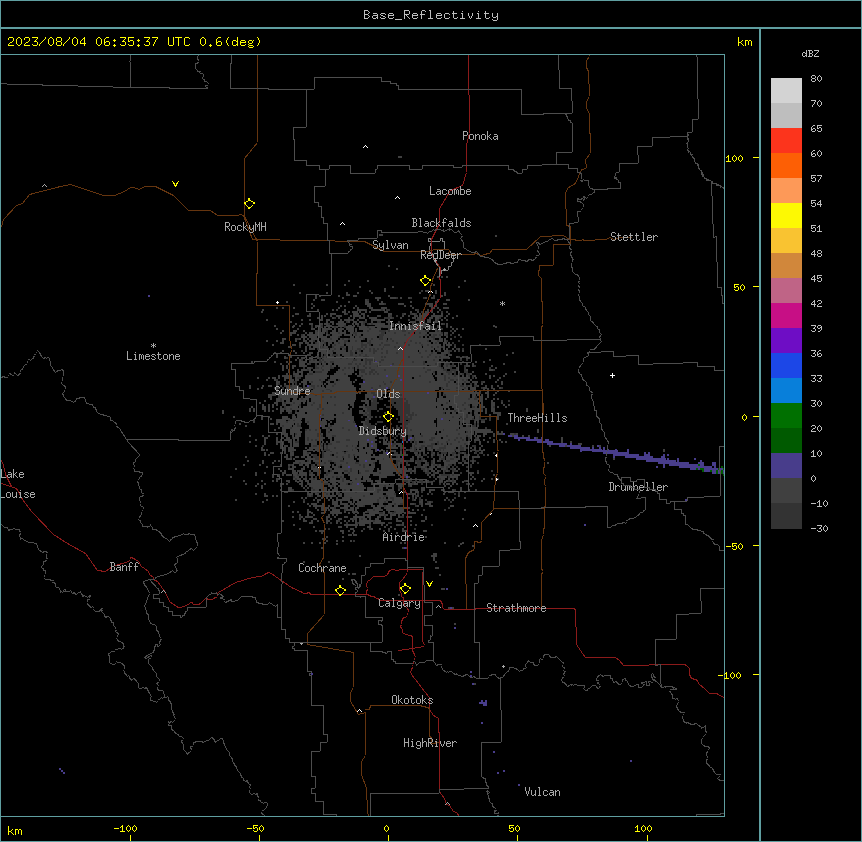The width and height of the screenshot is (862, 842).
Task: Click the Vulcan city label
Action: [543, 792]
